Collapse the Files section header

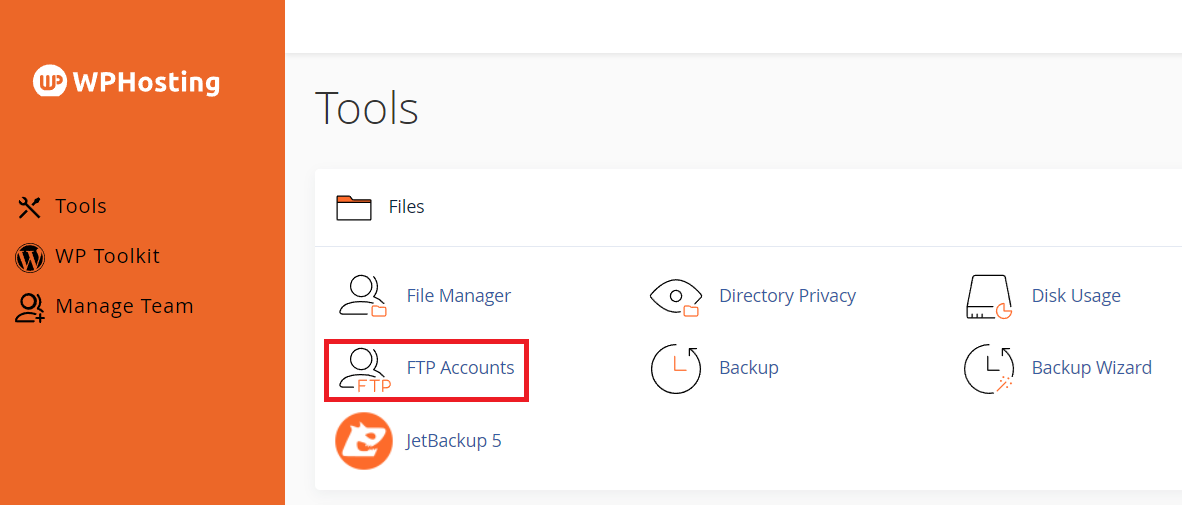click(406, 207)
